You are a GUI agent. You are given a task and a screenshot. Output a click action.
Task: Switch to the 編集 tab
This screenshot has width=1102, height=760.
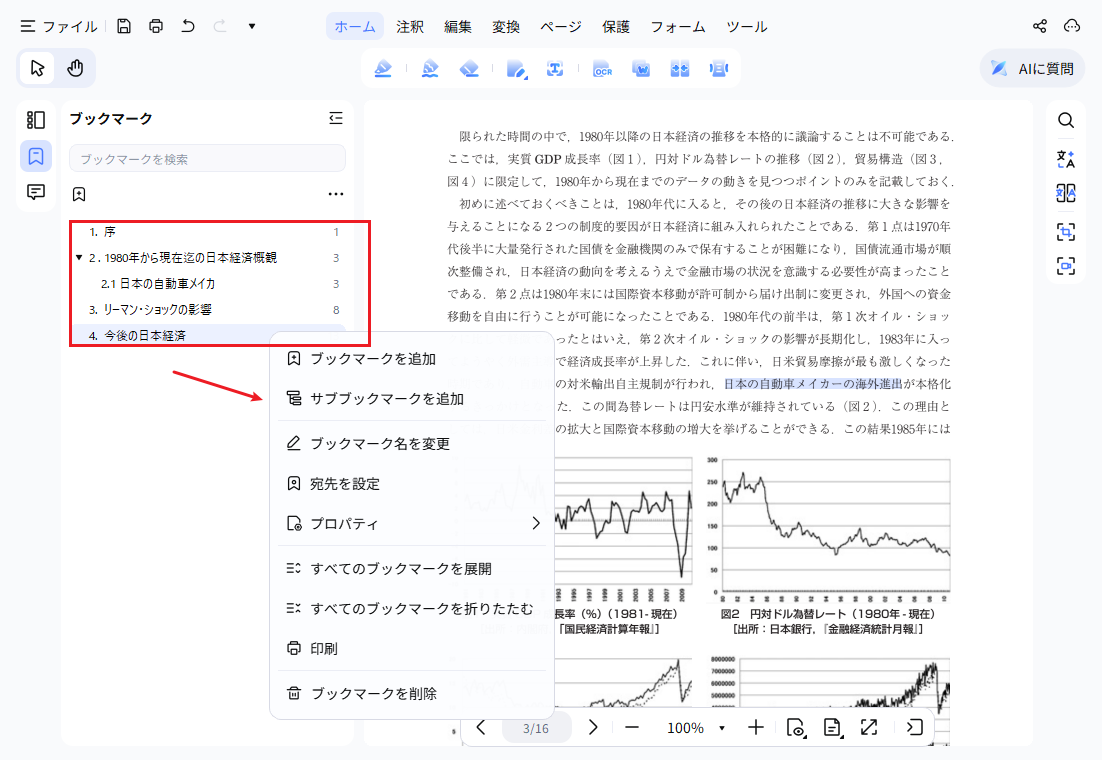coord(458,27)
